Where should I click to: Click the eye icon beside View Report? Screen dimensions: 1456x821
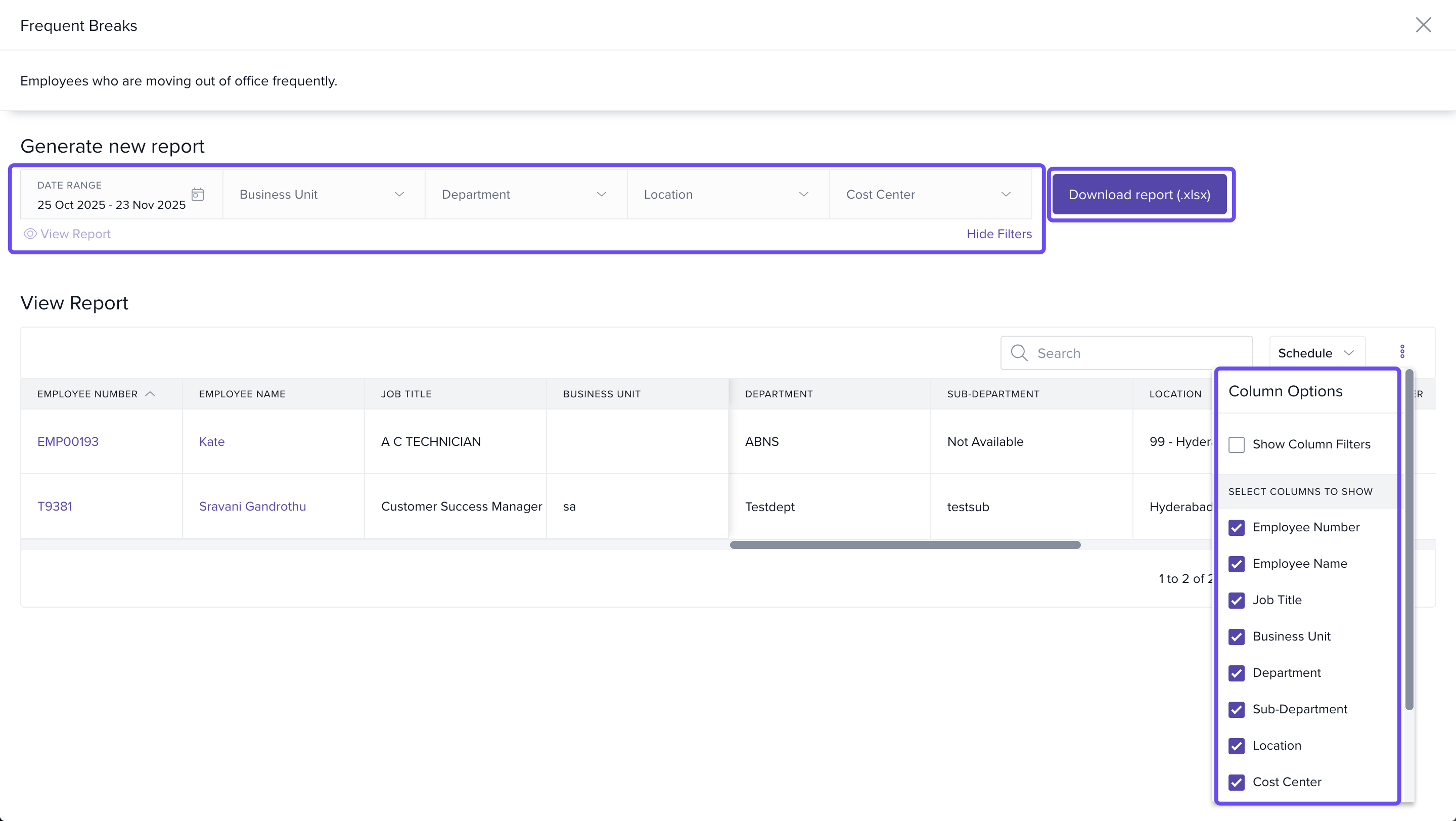click(30, 234)
